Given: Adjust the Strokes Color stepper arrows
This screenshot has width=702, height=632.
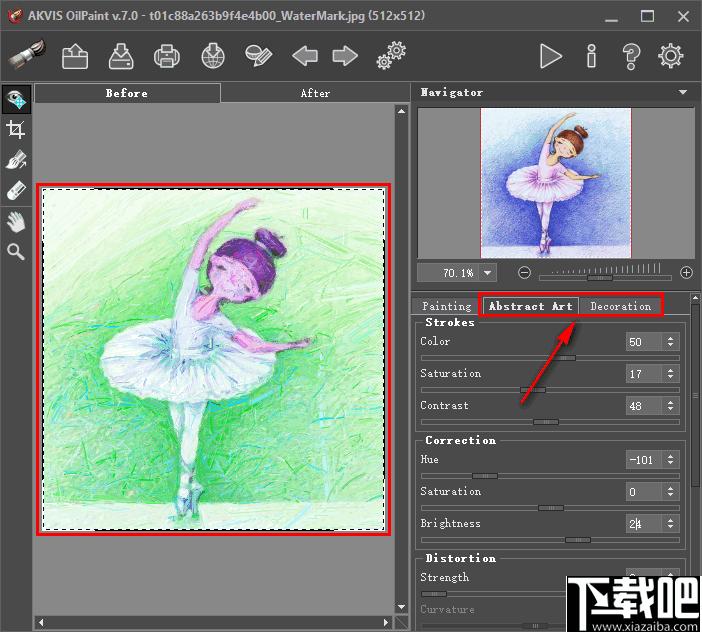Looking at the screenshot, I should (670, 342).
